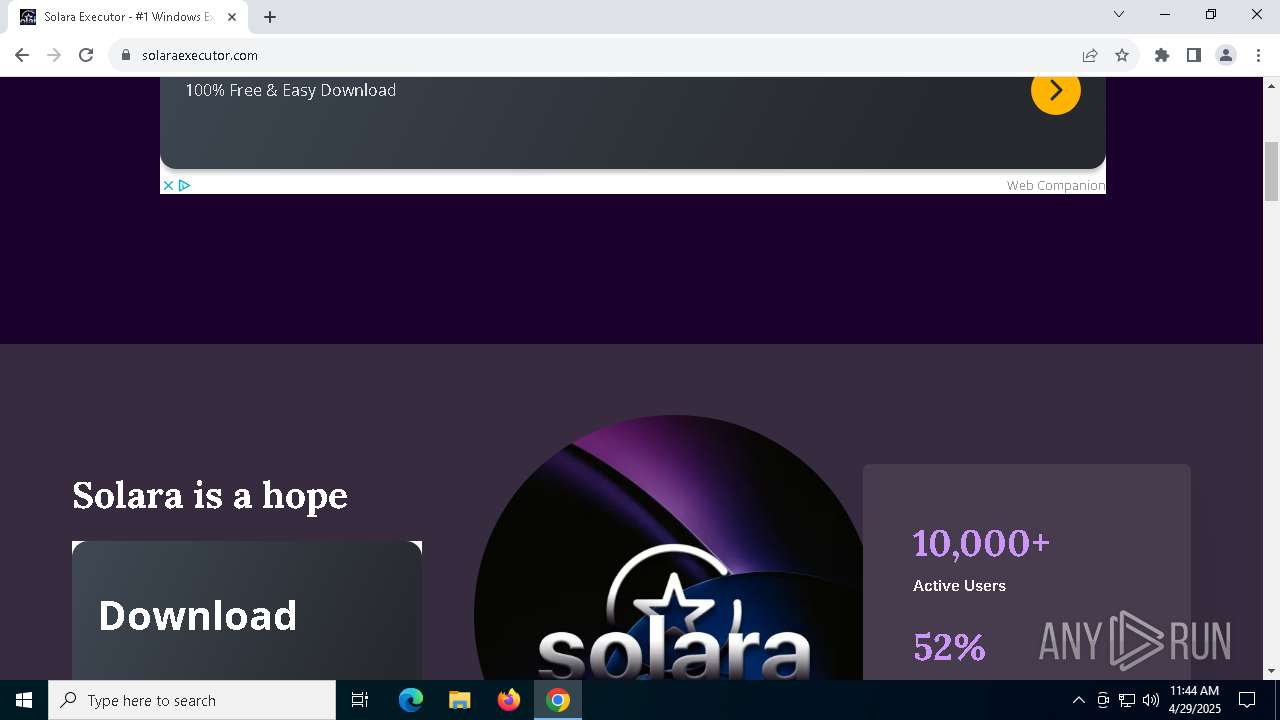Open the Chrome three-dot menu
Viewport: 1280px width, 720px height.
point(1258,55)
